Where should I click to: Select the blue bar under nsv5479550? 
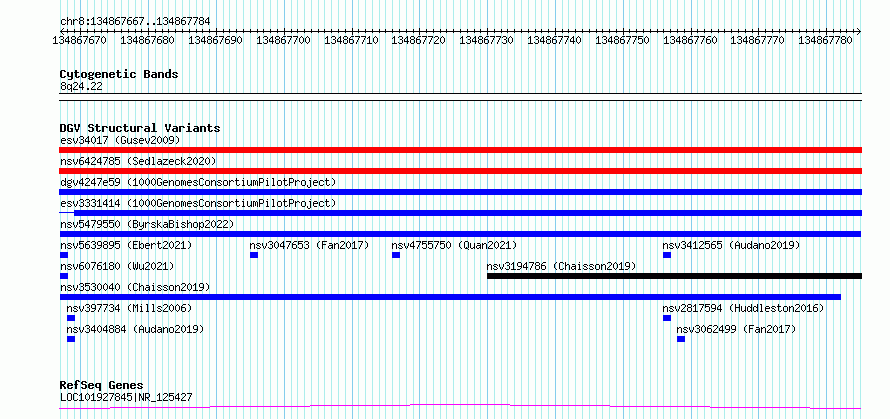pyautogui.click(x=460, y=234)
